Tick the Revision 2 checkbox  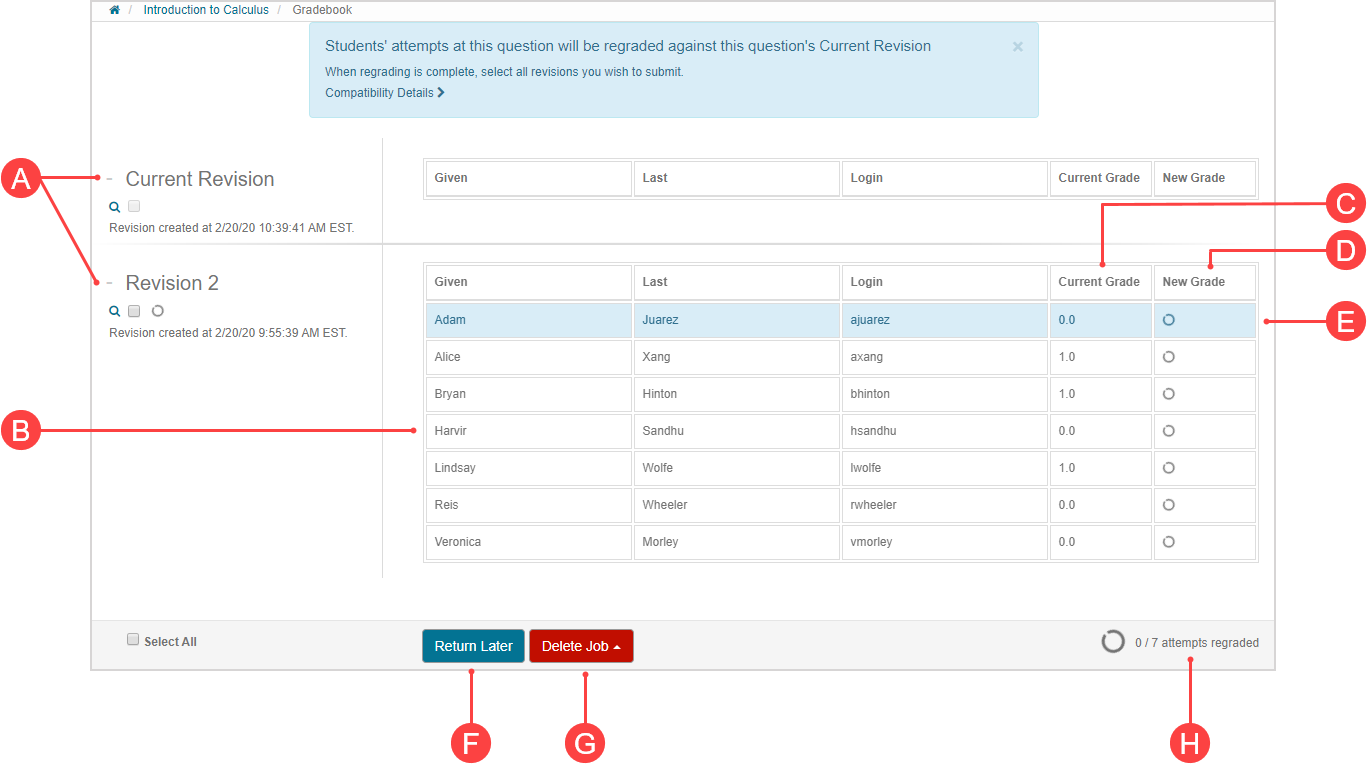click(x=134, y=311)
